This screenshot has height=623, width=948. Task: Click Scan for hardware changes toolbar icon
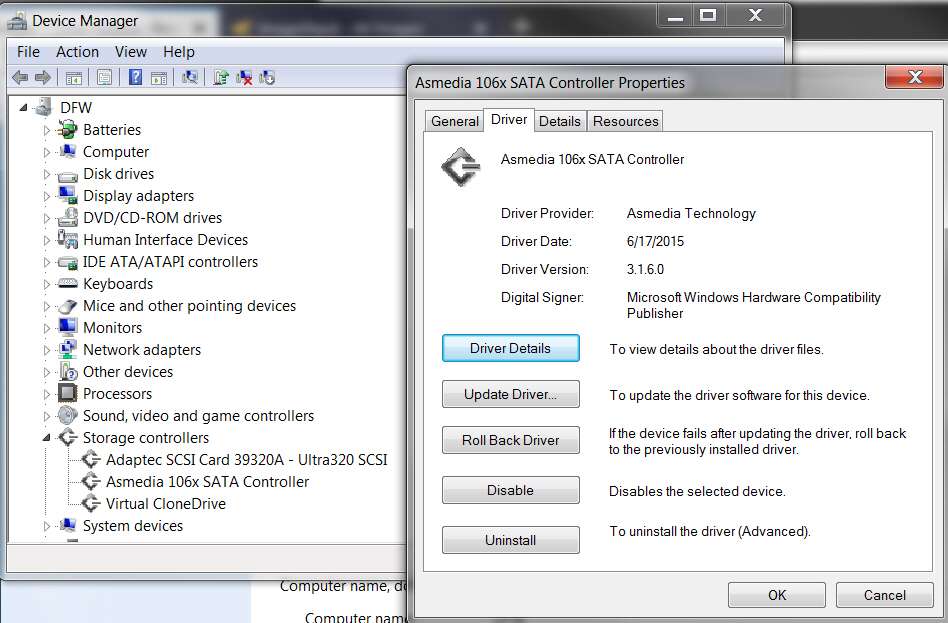coord(190,77)
